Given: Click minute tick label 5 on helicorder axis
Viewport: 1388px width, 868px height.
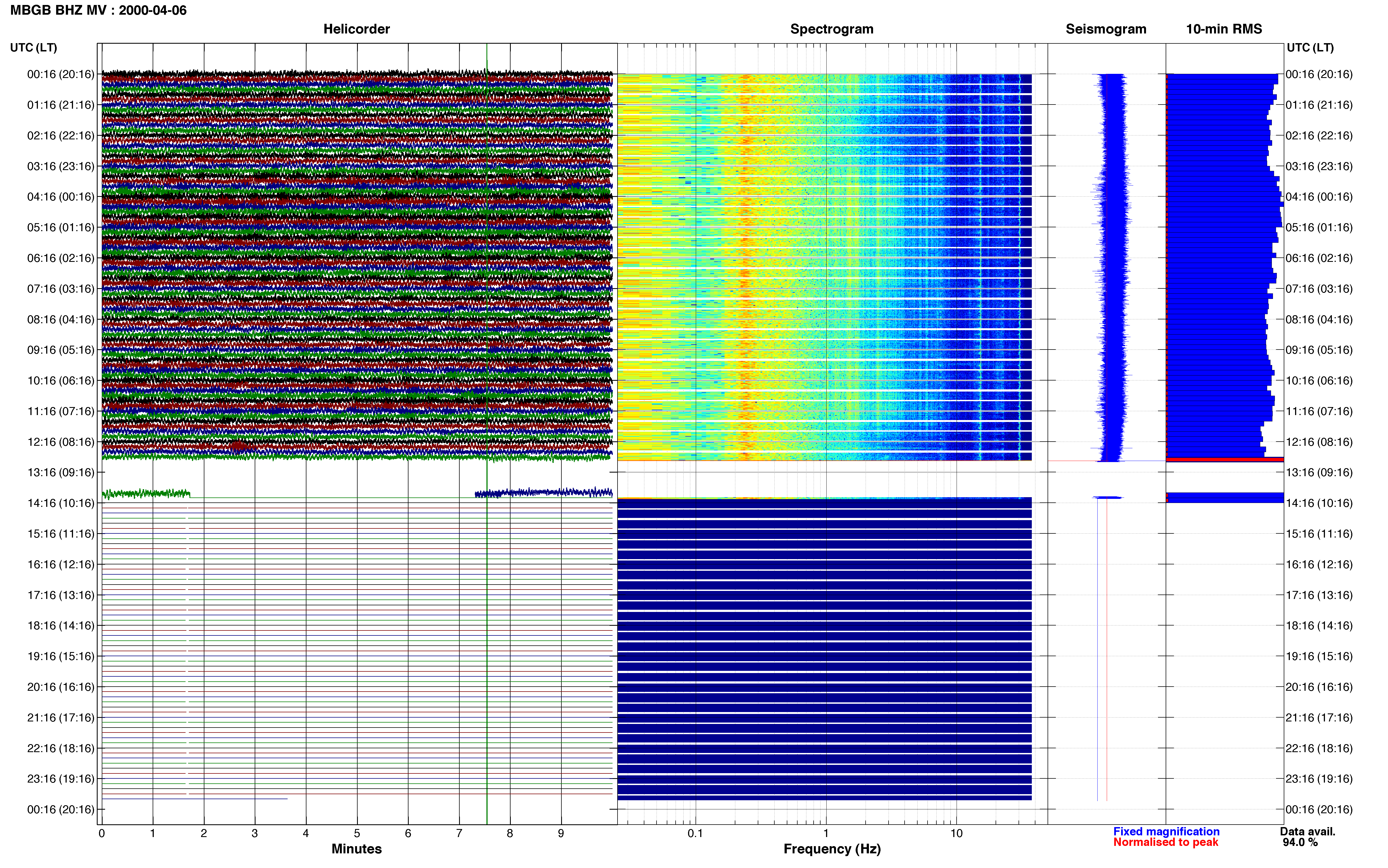Looking at the screenshot, I should pyautogui.click(x=357, y=833).
